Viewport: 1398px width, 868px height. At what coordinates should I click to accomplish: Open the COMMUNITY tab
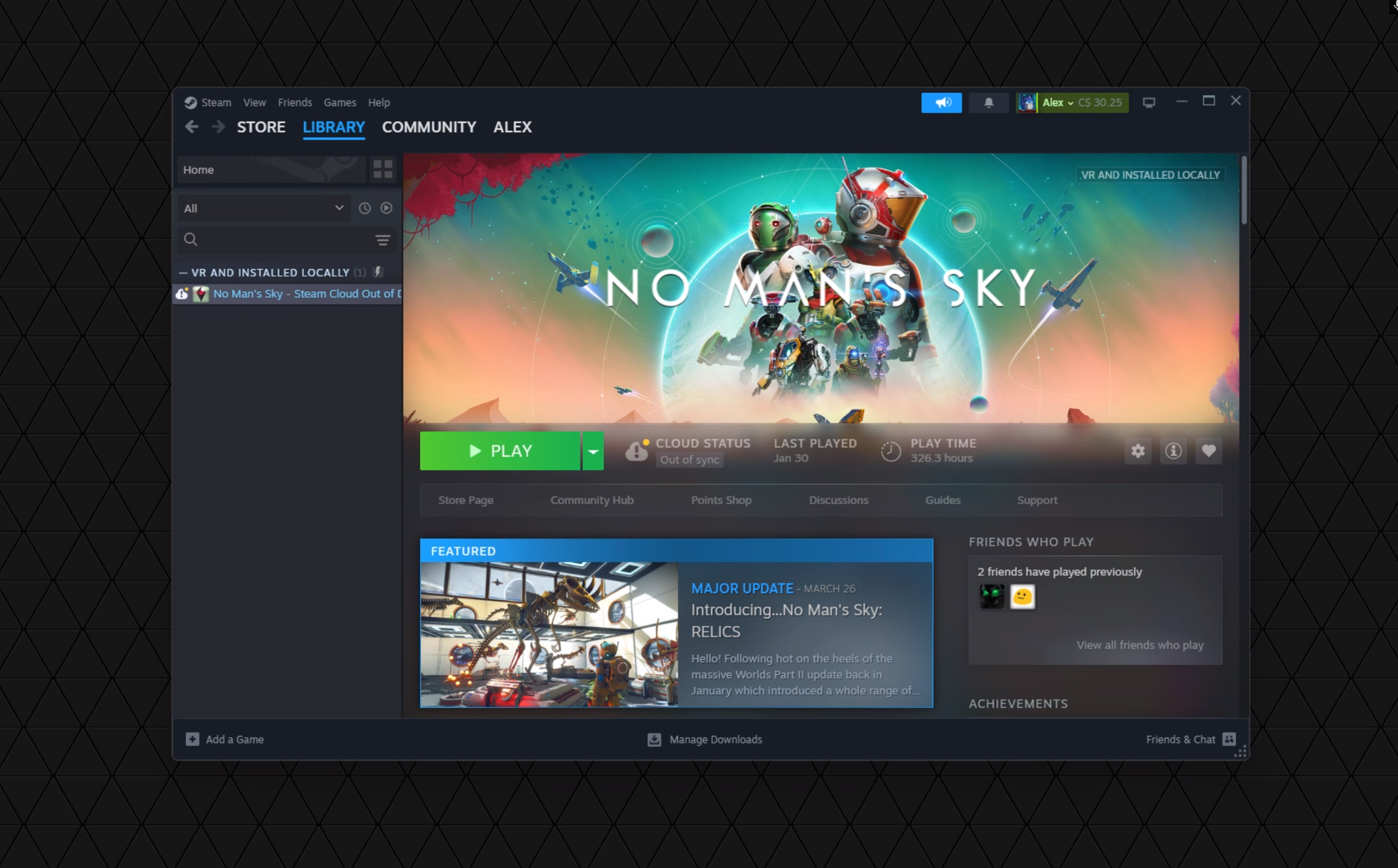click(x=428, y=127)
